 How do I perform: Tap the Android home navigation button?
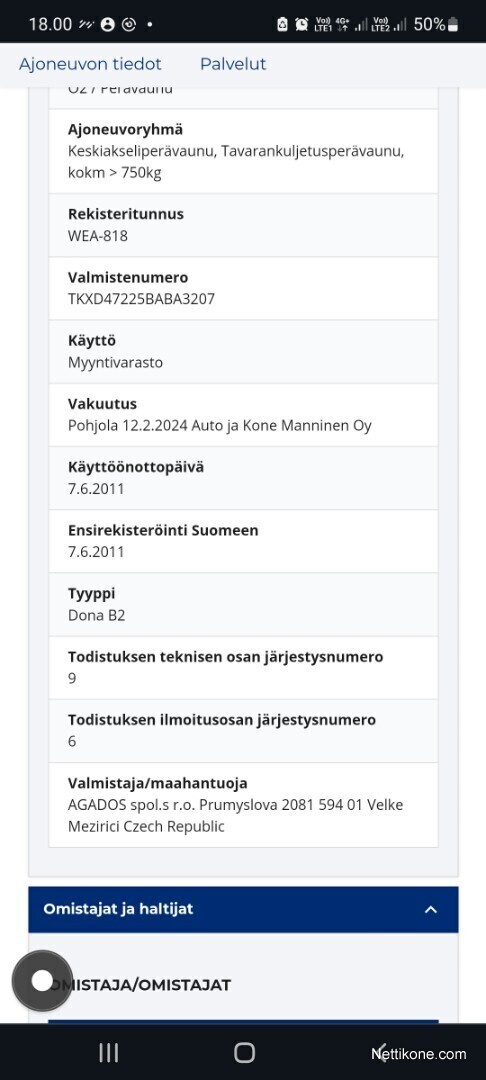click(x=244, y=1052)
